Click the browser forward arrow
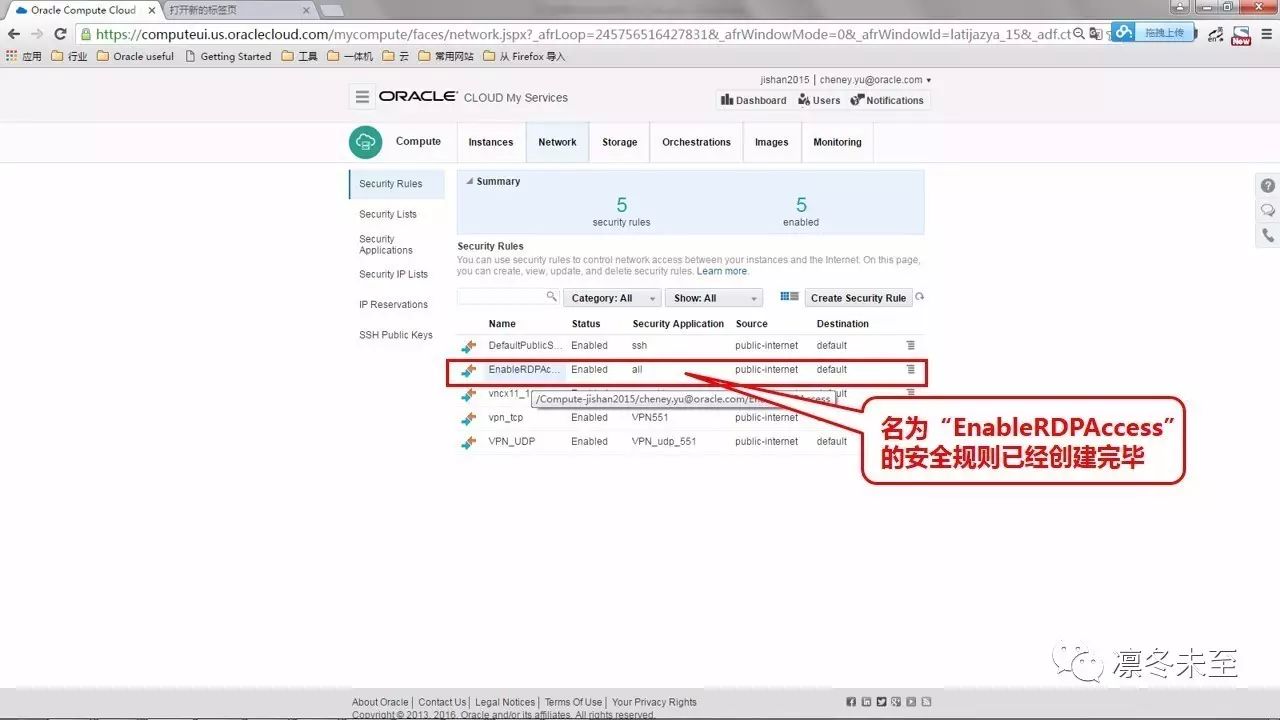The width and height of the screenshot is (1280, 720). (x=37, y=34)
